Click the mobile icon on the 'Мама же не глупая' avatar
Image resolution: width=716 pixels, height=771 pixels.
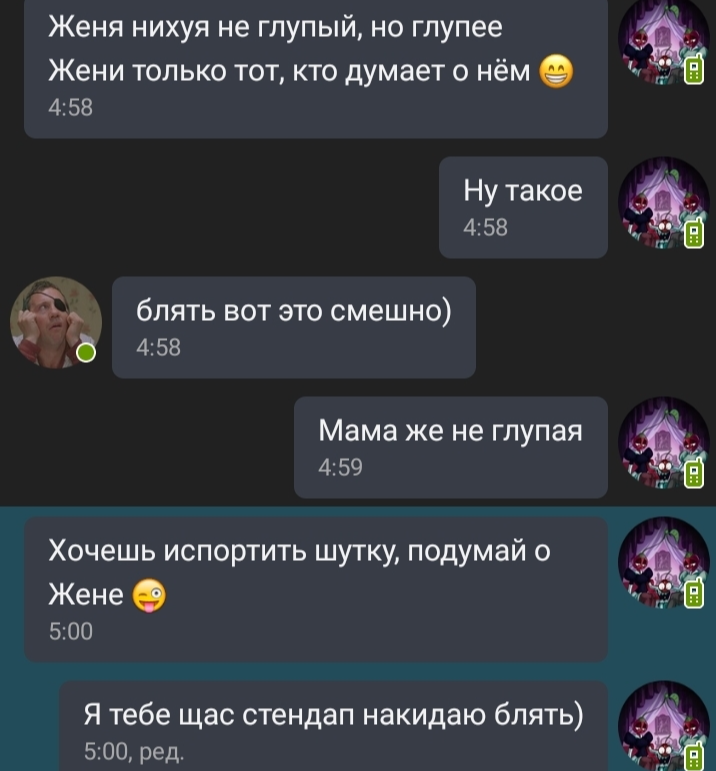694,474
